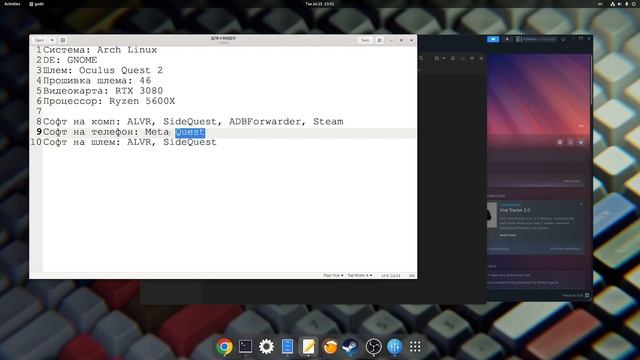Open Settings gear in the dock
The height and width of the screenshot is (360, 640).
[x=267, y=347]
